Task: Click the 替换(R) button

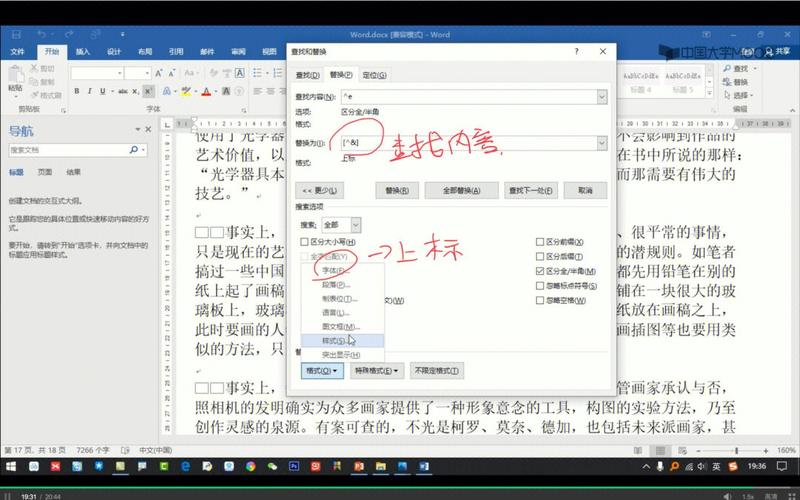Action: click(397, 190)
